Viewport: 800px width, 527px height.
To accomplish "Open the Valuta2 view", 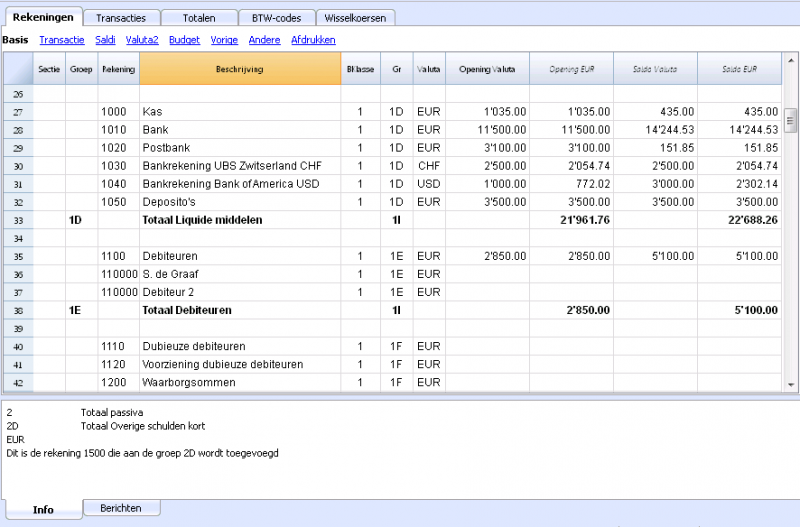I will pos(142,40).
